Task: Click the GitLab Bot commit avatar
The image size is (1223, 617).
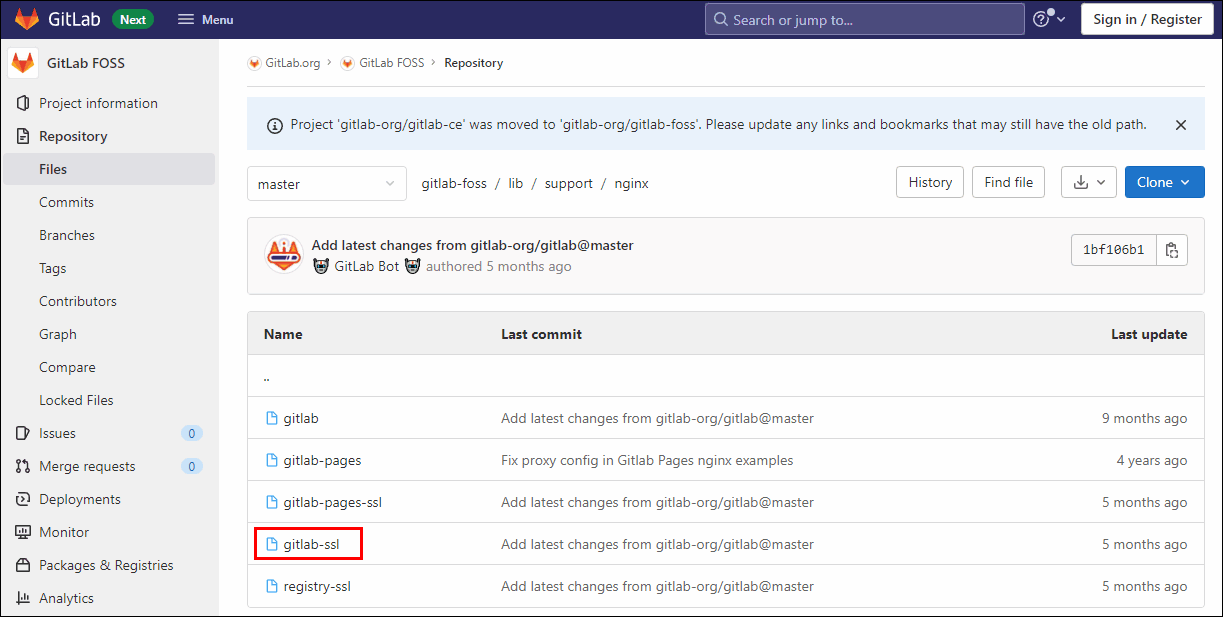Action: click(284, 255)
